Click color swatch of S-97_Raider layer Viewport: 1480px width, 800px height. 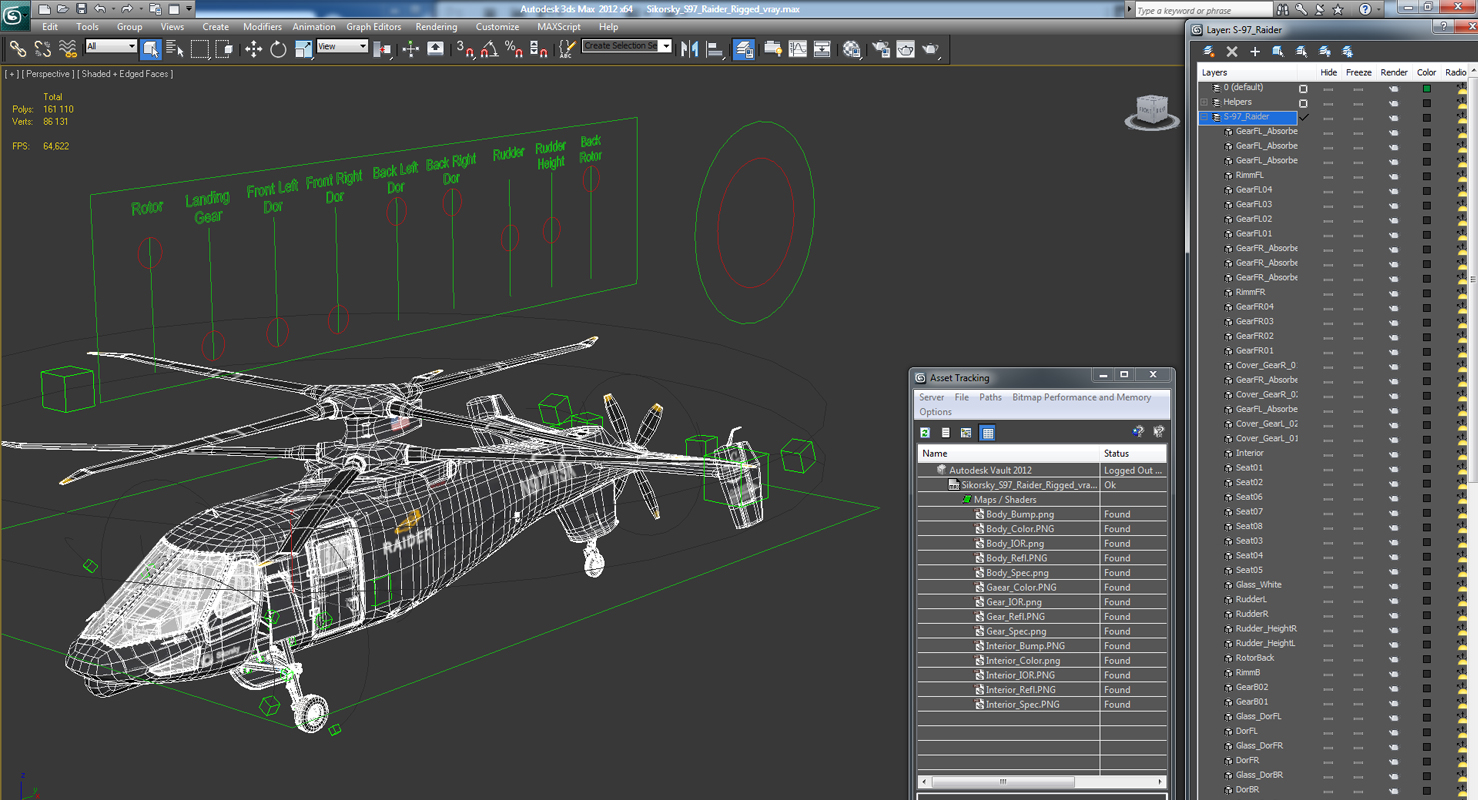pyautogui.click(x=1427, y=117)
